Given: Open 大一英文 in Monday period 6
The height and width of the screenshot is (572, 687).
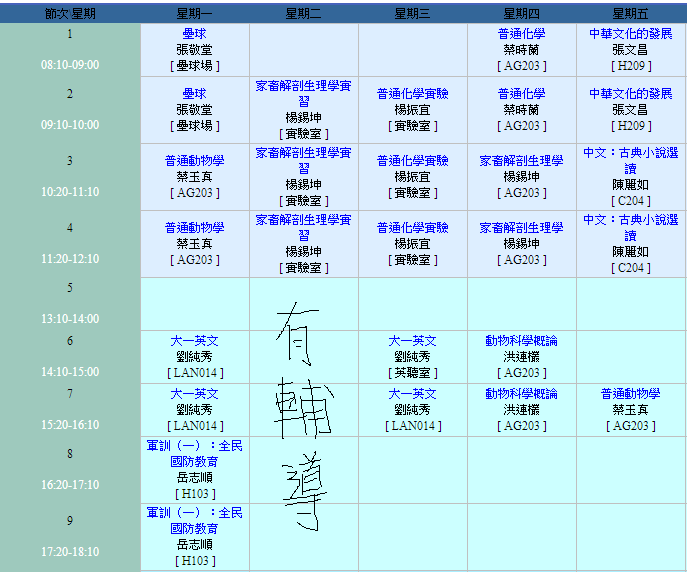Looking at the screenshot, I should tap(194, 341).
